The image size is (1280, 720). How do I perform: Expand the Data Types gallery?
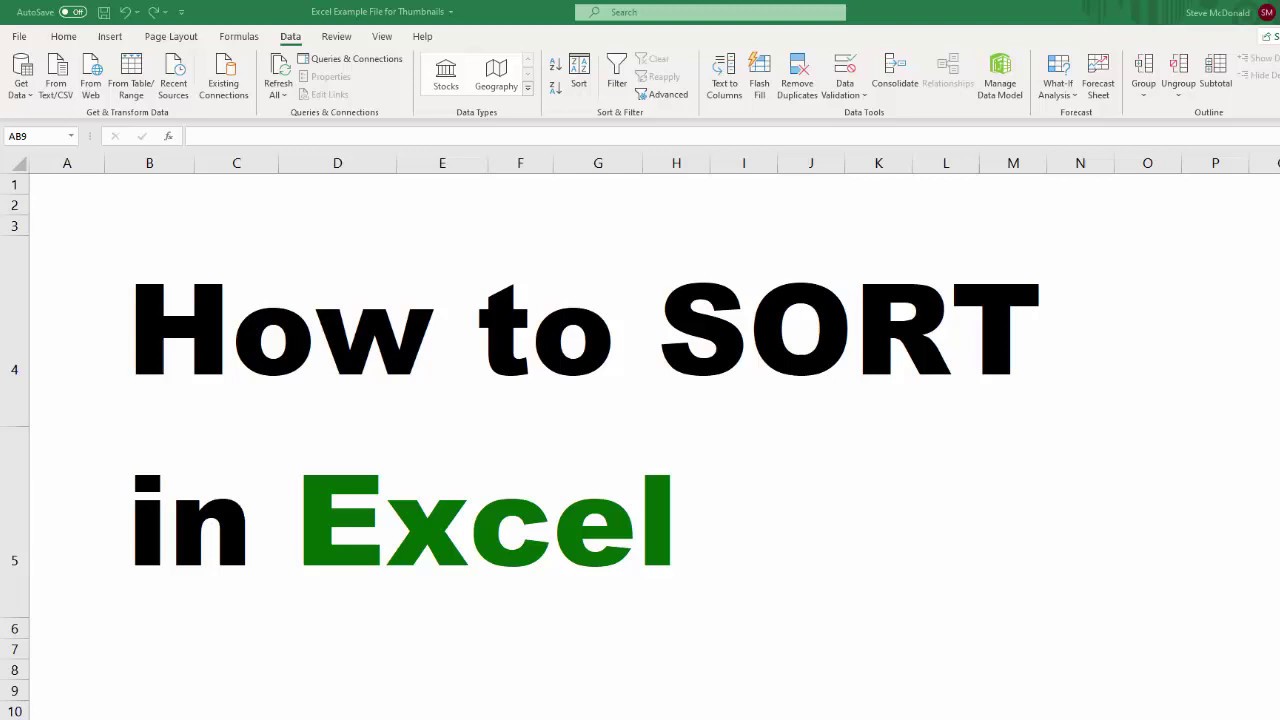coord(528,89)
